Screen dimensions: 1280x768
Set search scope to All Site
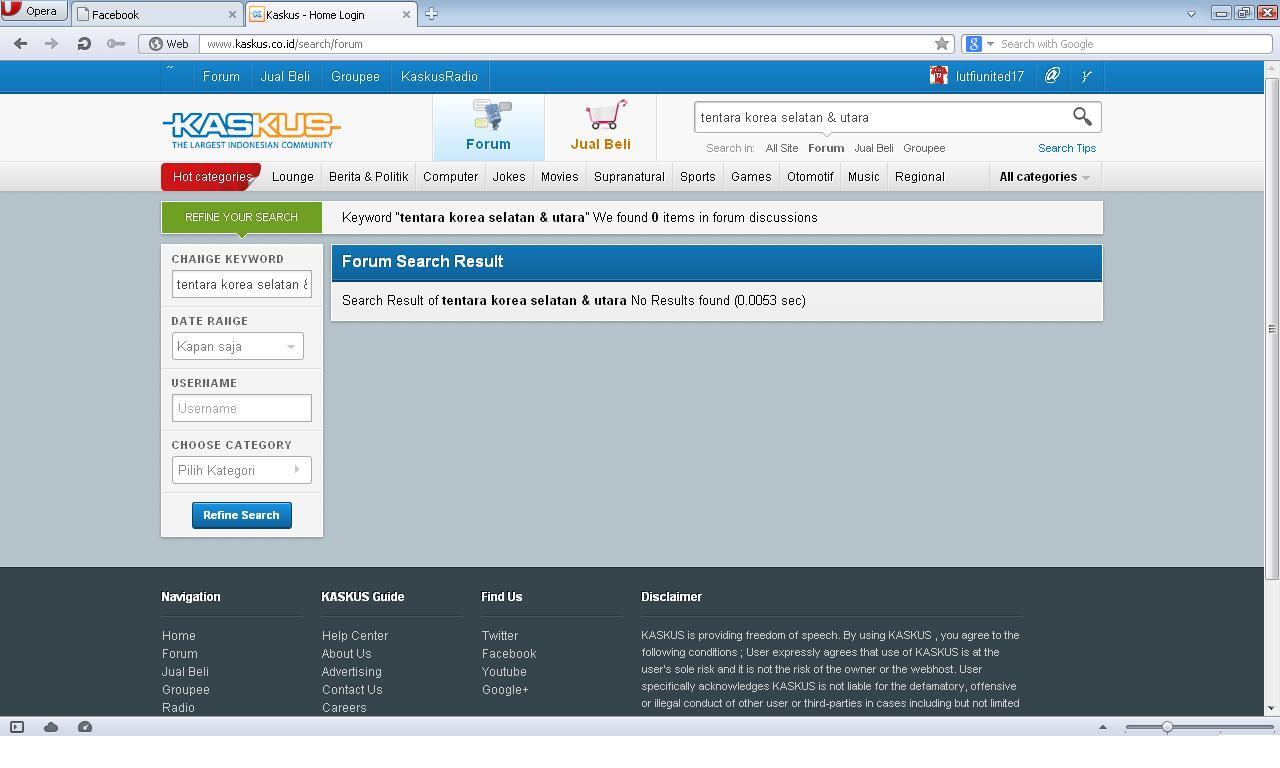(782, 148)
